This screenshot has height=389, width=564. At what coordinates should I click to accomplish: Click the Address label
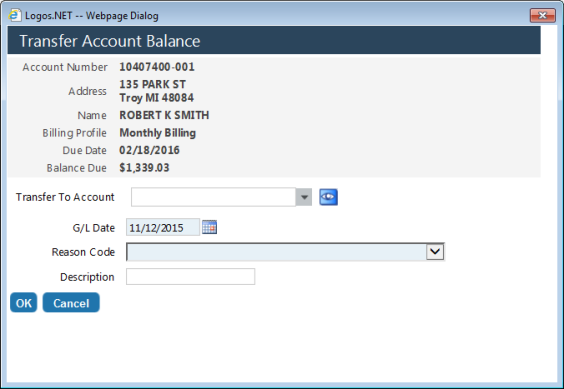(87, 91)
